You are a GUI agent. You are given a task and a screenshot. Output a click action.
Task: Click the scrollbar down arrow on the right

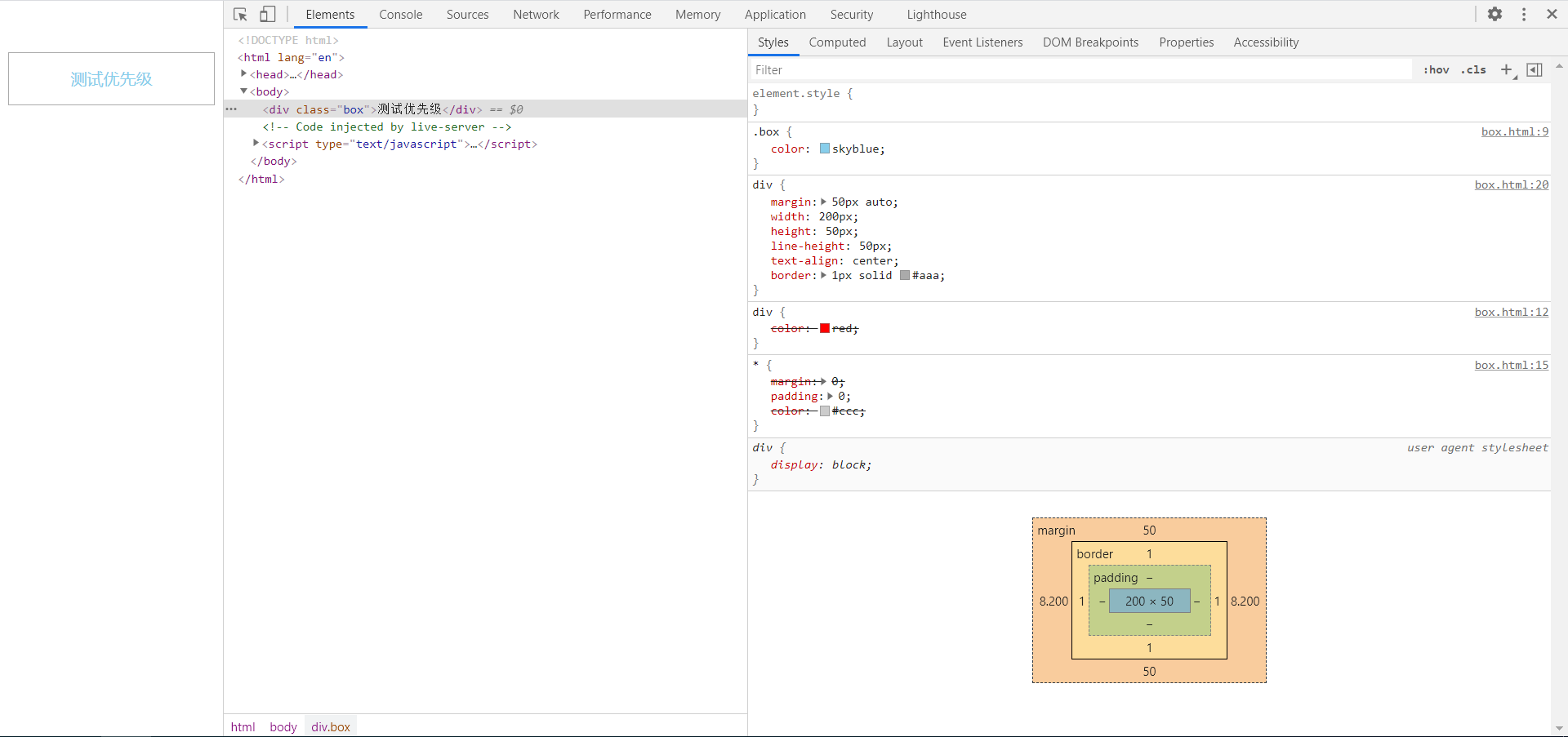click(x=1561, y=729)
